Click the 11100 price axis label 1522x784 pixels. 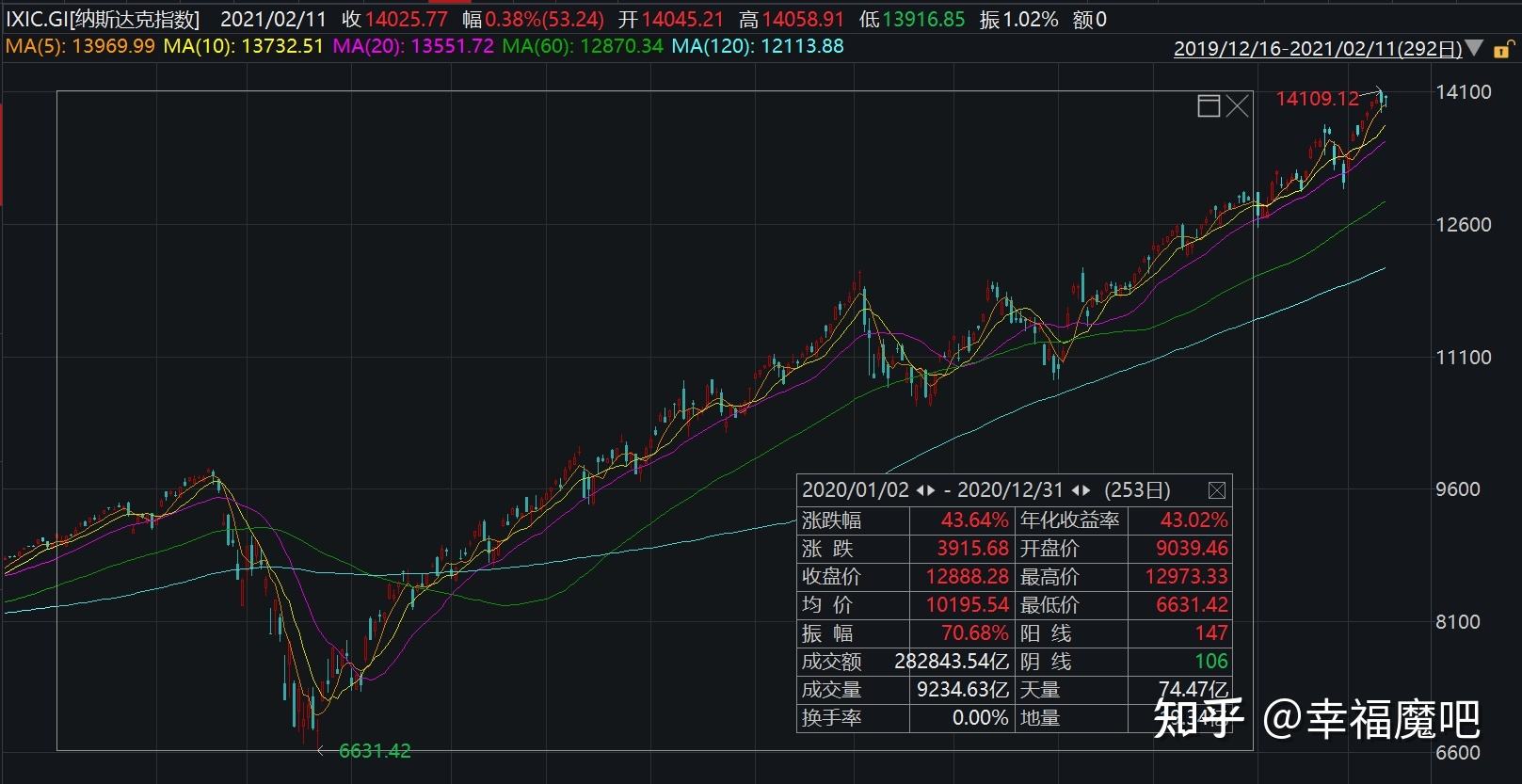pyautogui.click(x=1464, y=358)
